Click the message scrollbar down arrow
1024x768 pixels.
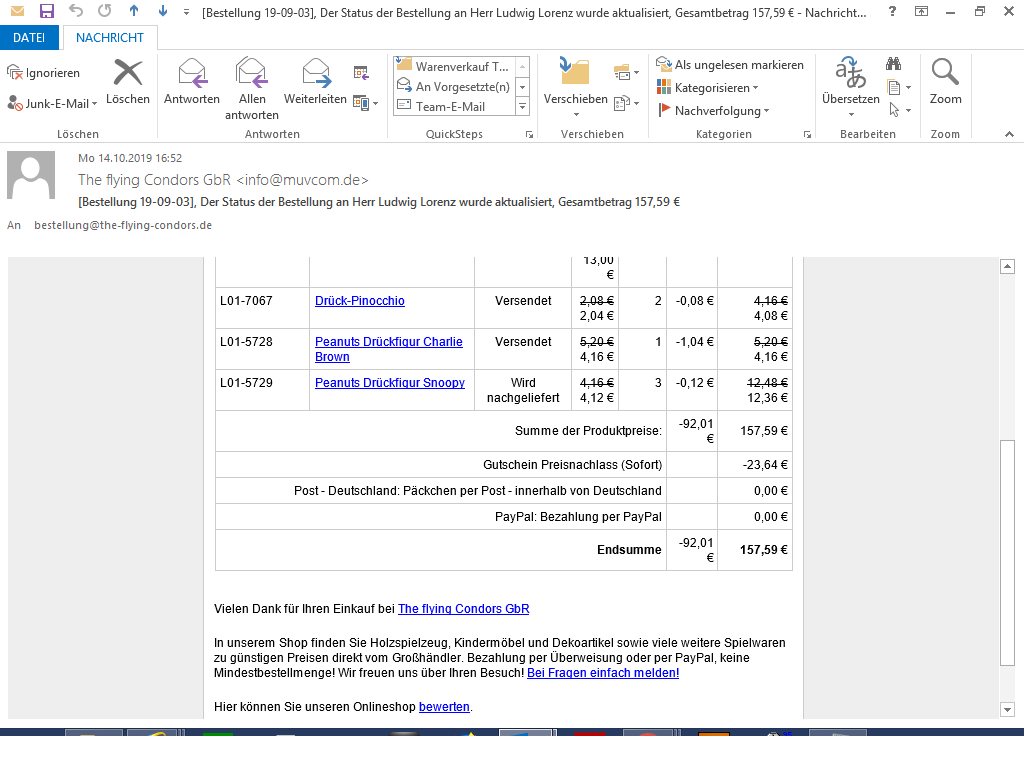tap(1008, 709)
